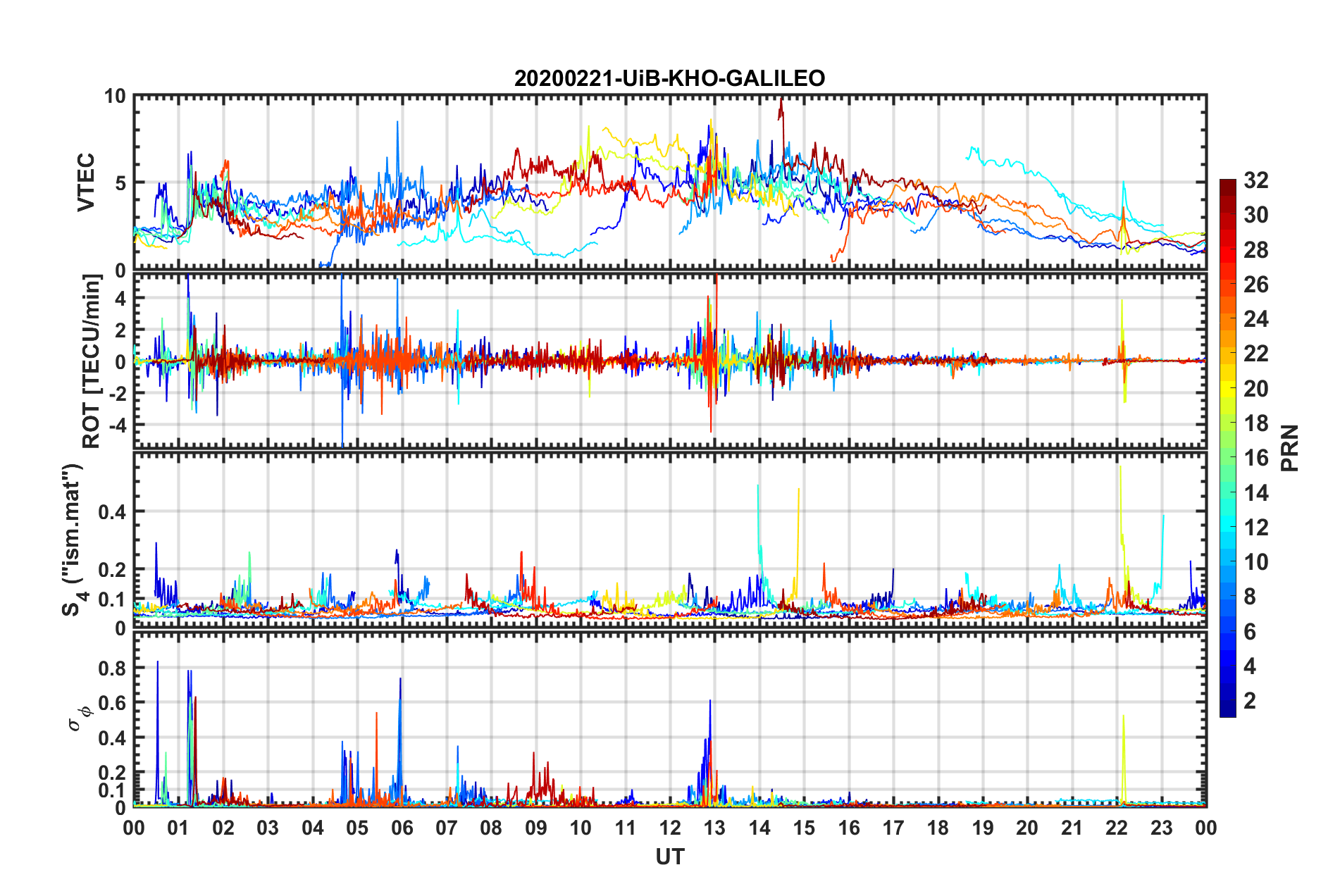Click the UT axis tick label "05"

tap(357, 828)
